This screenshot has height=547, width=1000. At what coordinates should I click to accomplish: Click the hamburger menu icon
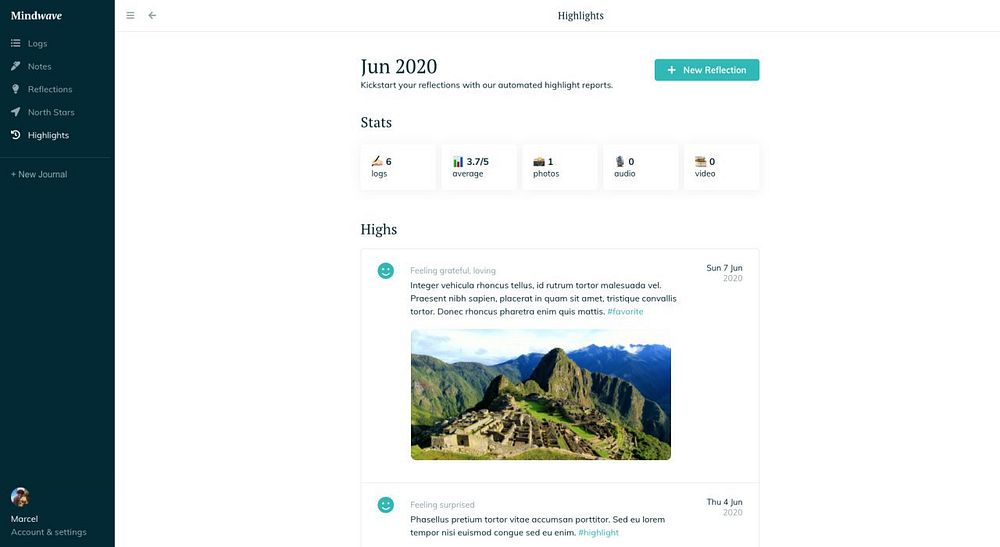click(130, 16)
